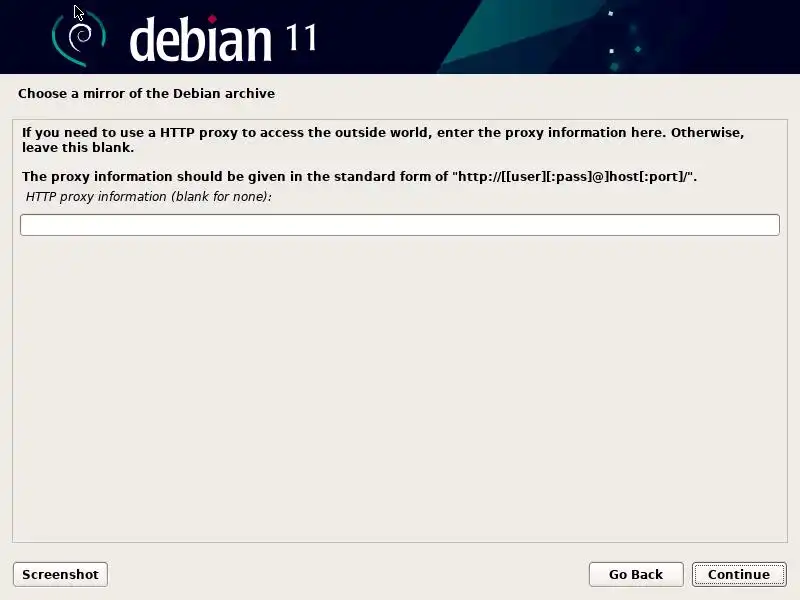Click the 'Choose a mirror of the Debian archive' heading

coord(146,93)
